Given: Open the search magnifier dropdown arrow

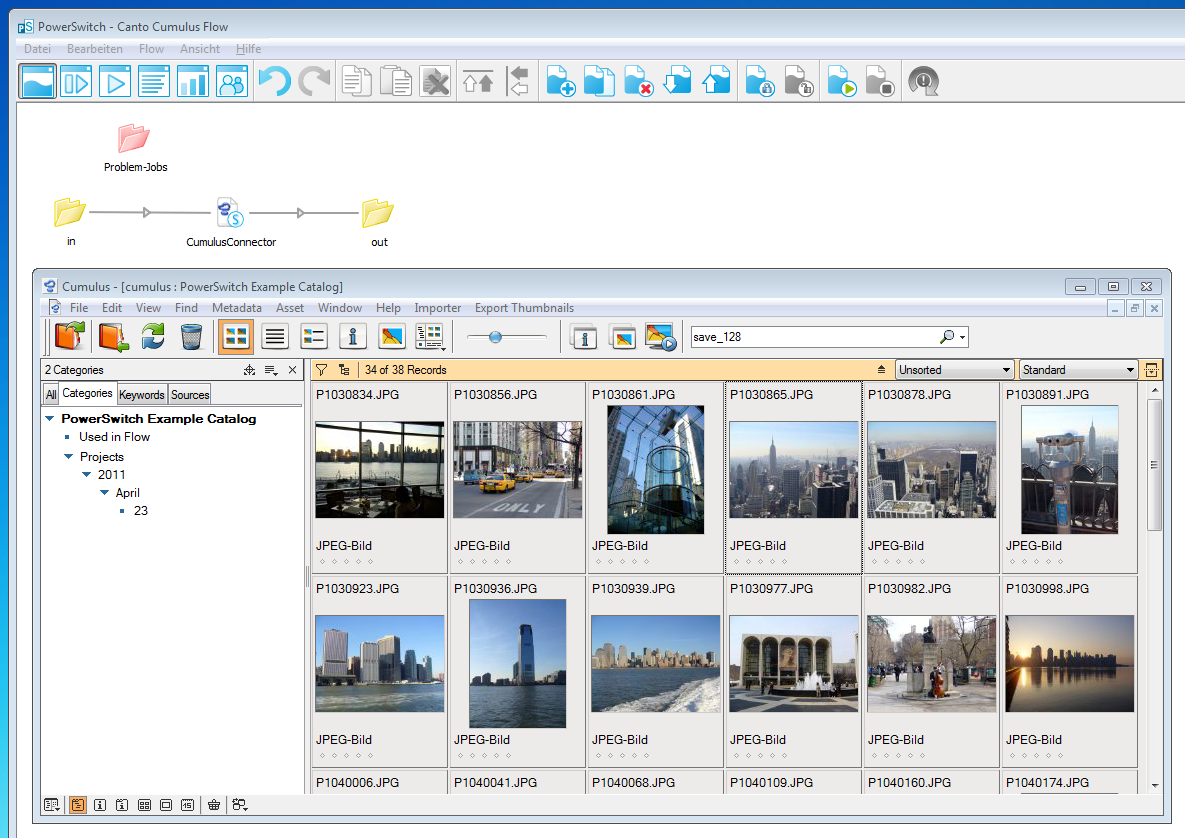Looking at the screenshot, I should 962,337.
